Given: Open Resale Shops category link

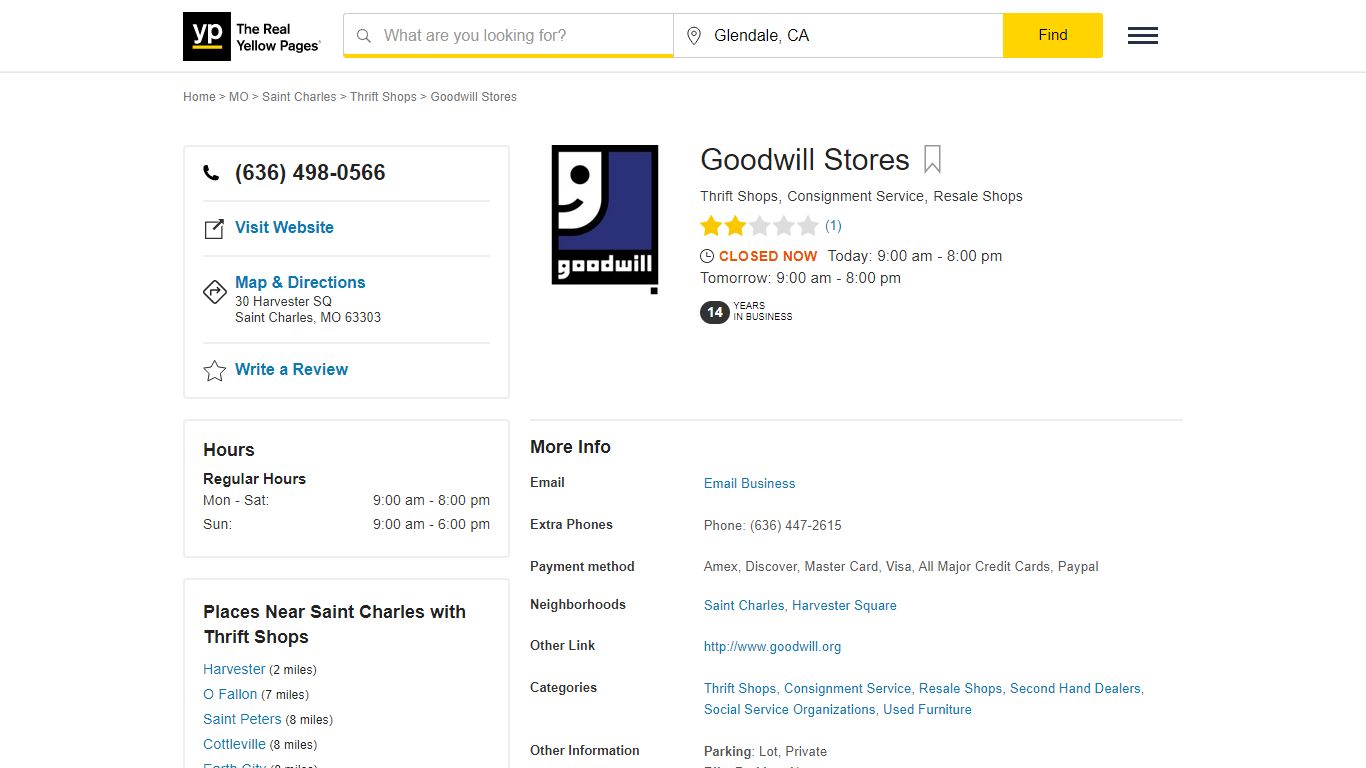Looking at the screenshot, I should click(x=960, y=688).
